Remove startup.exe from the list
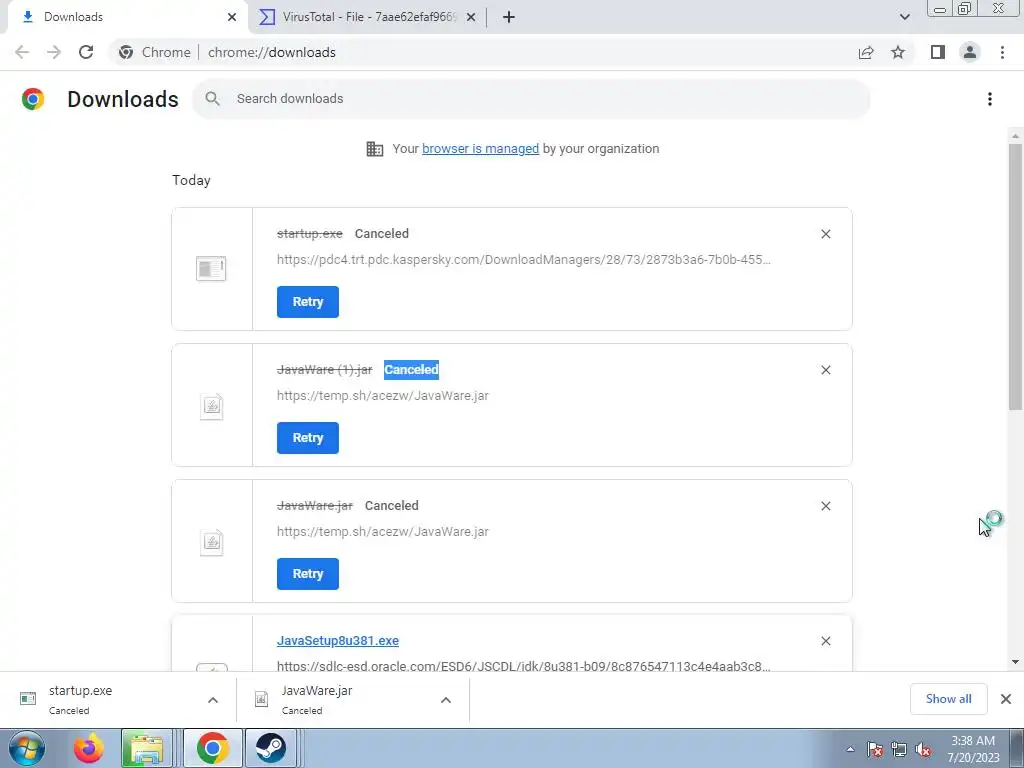The height and width of the screenshot is (768, 1024). pos(825,234)
